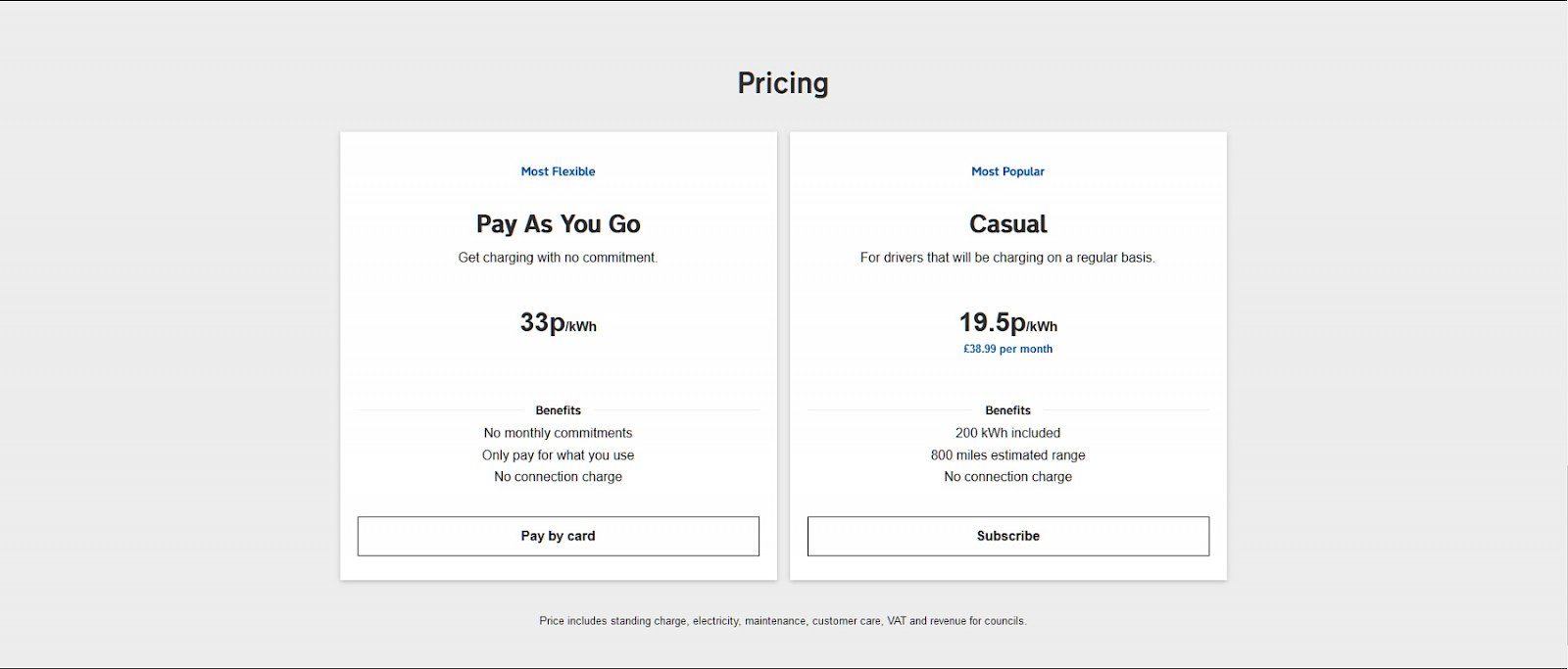Screen dimensions: 1568x669
Task: Click the £38.99 per month text
Action: (x=1007, y=349)
